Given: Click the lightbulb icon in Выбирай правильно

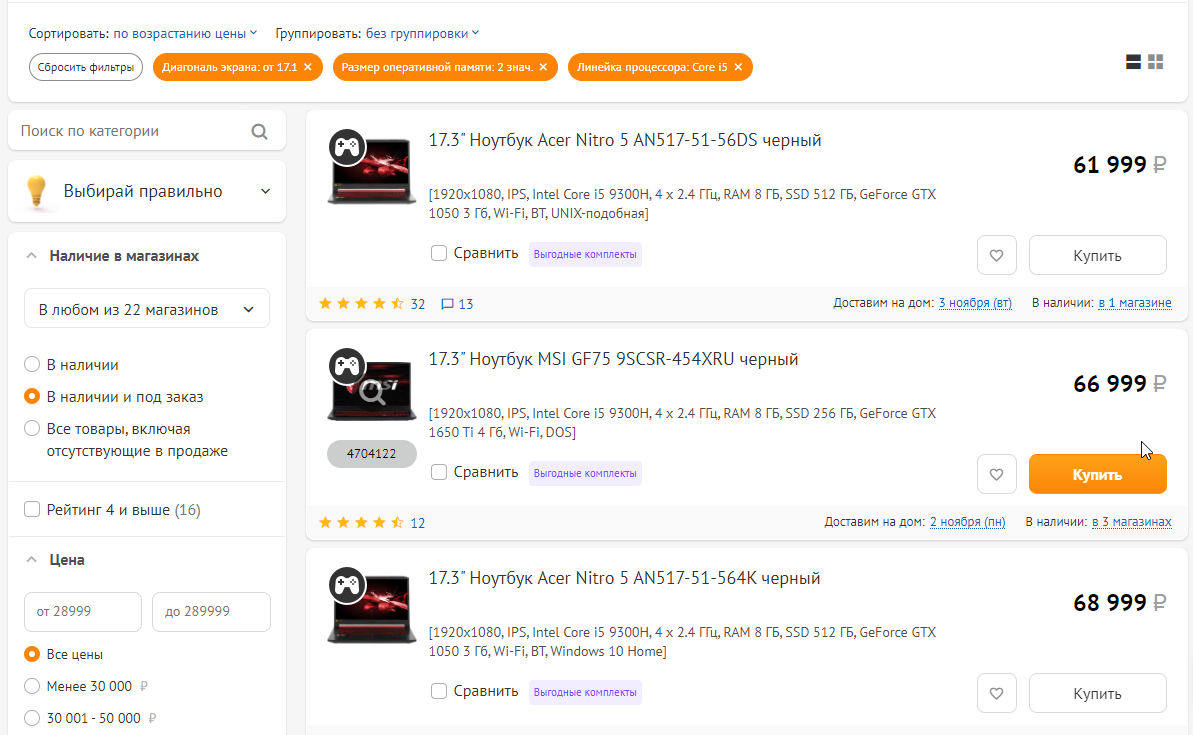Looking at the screenshot, I should point(36,191).
